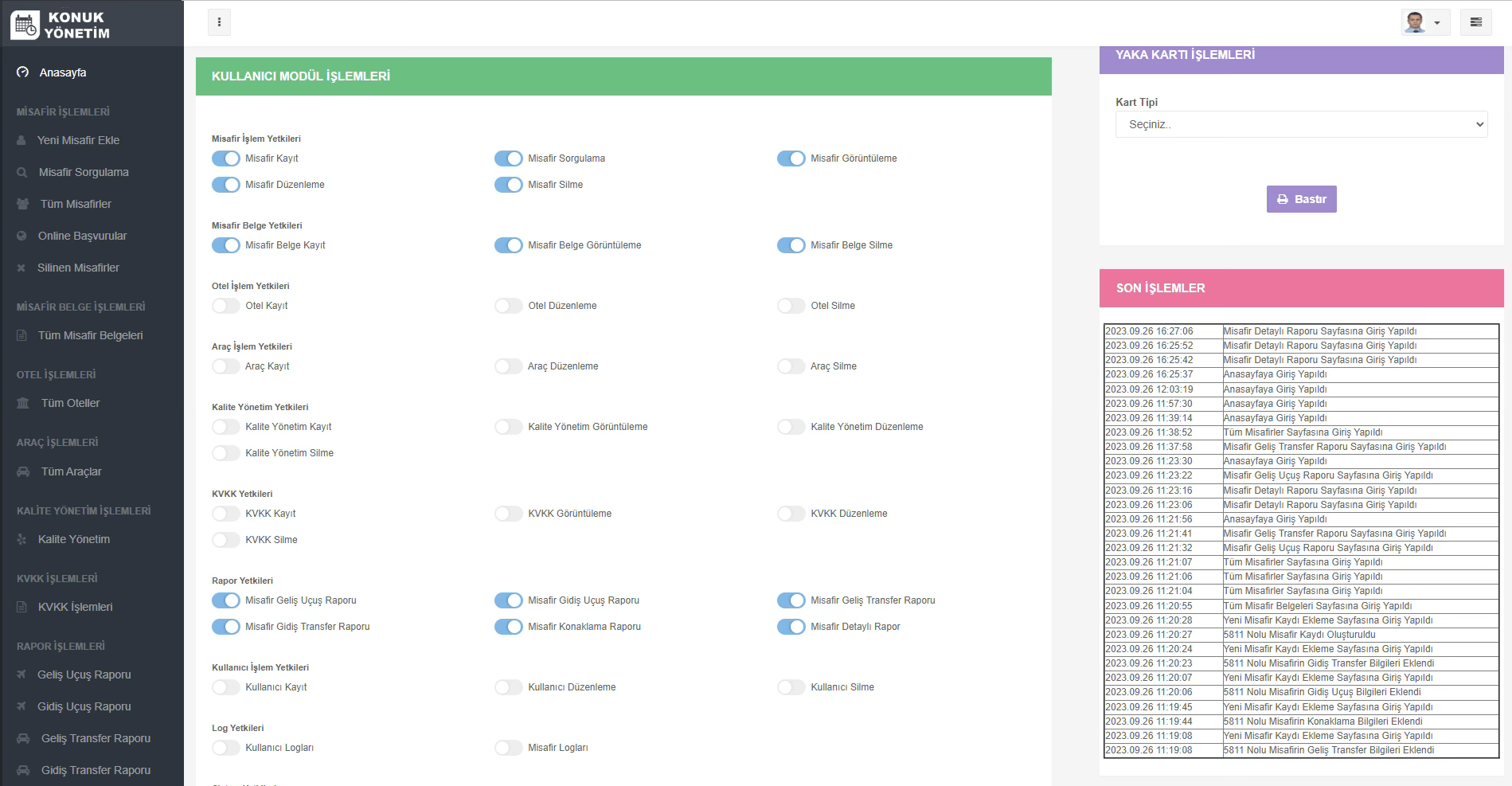
Task: Click the three-dot menu icon in header
Action: point(219,22)
